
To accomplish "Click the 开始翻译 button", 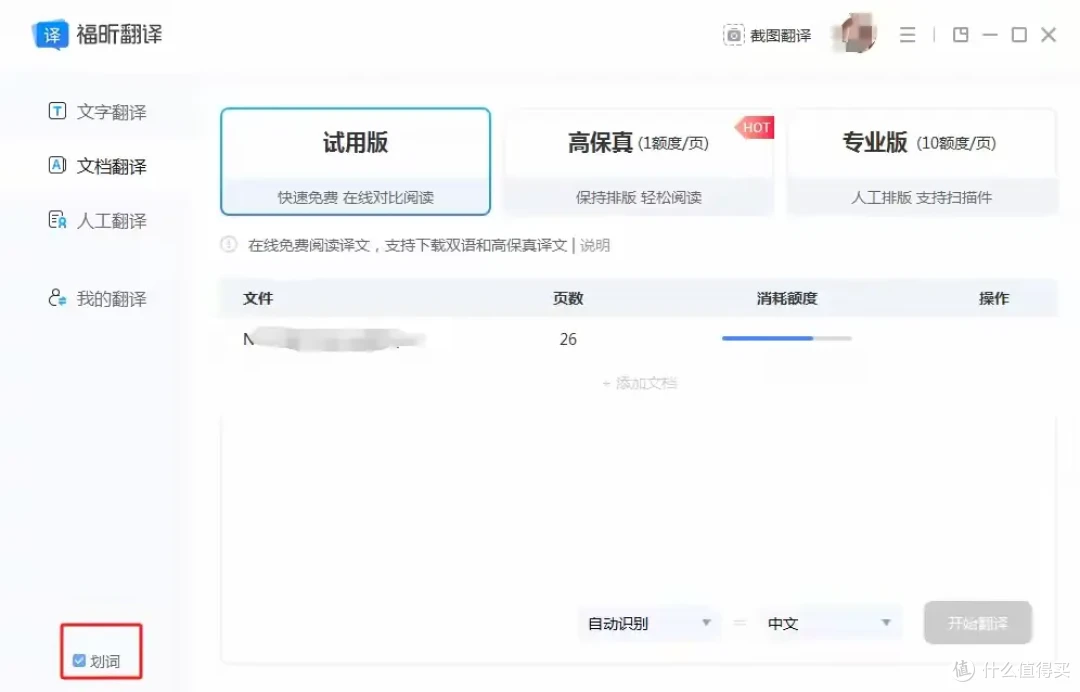I will click(977, 623).
